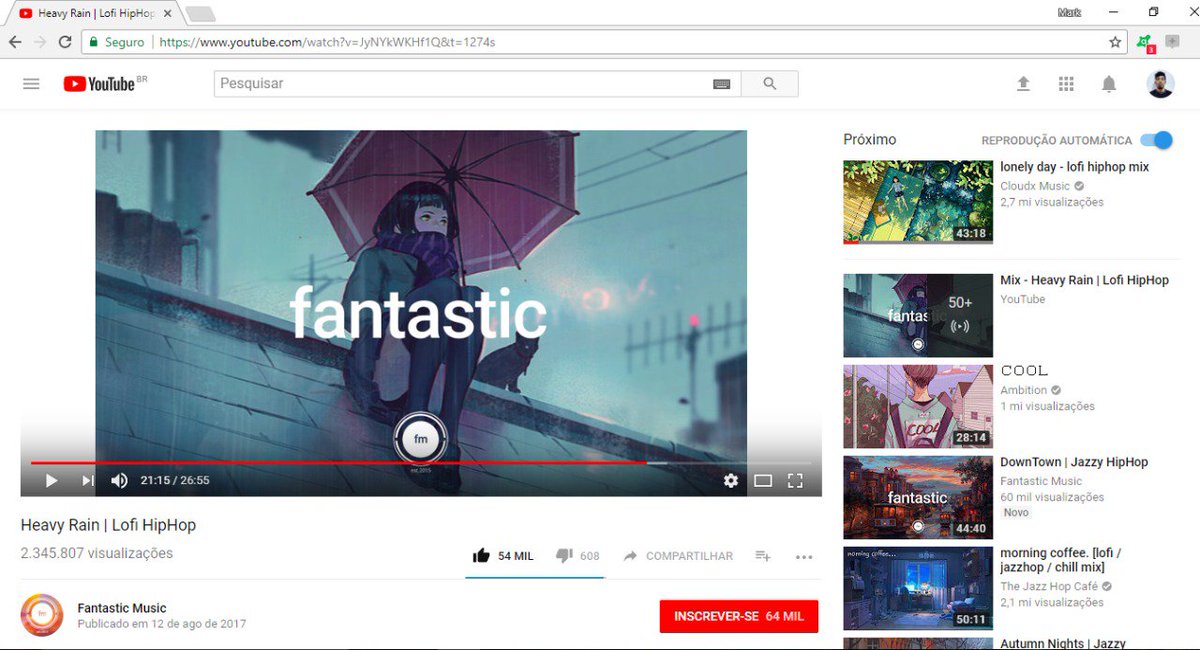Open the YouTube apps grid
This screenshot has height=650, width=1200.
tap(1066, 85)
